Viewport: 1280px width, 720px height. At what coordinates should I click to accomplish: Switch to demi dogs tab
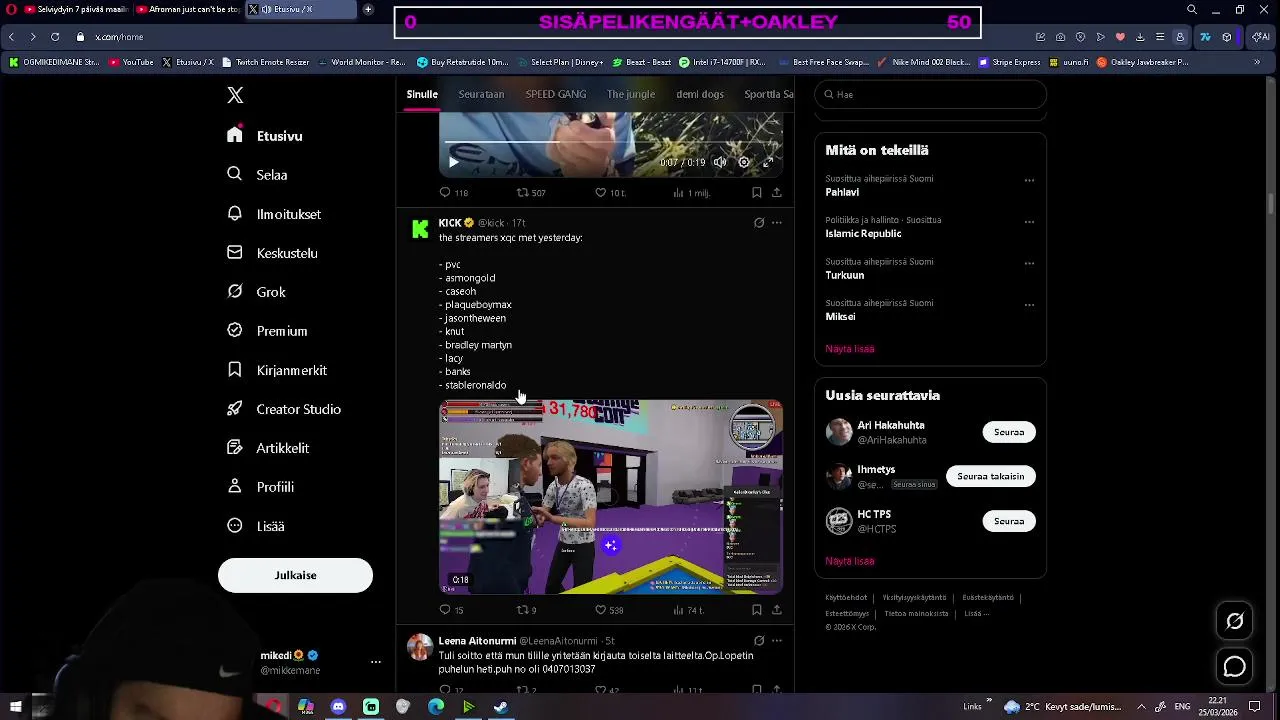(x=700, y=94)
